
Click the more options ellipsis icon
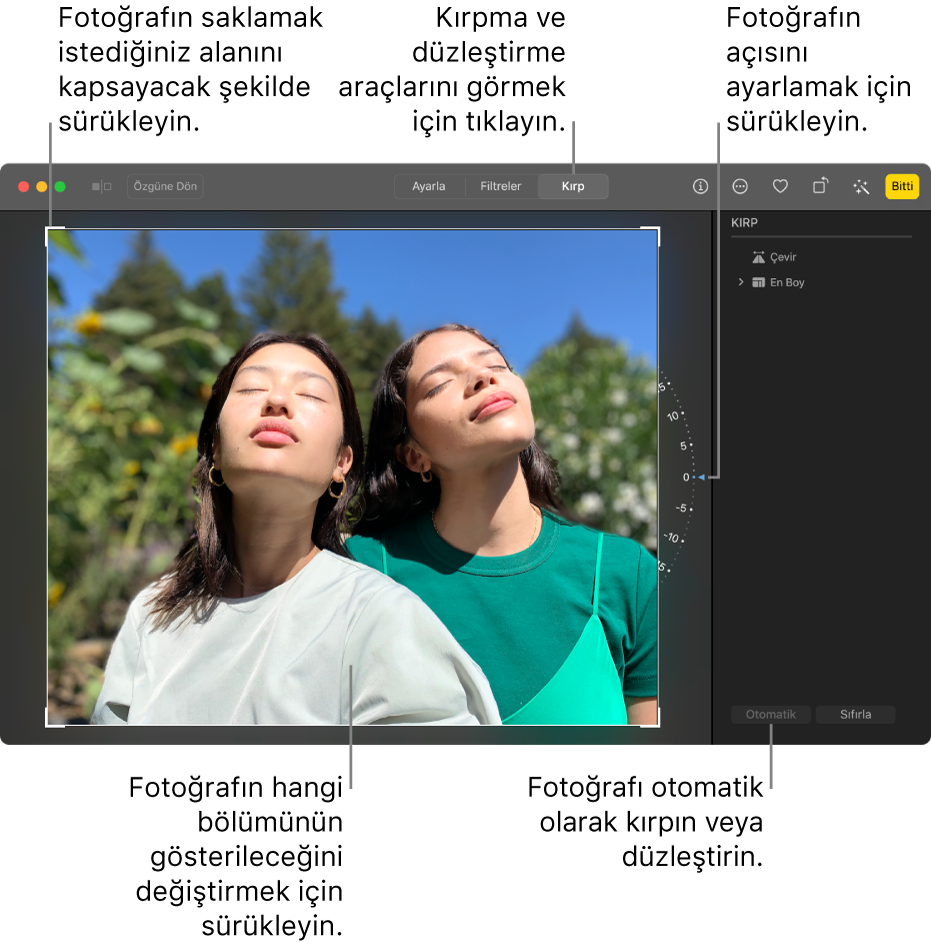[x=740, y=186]
